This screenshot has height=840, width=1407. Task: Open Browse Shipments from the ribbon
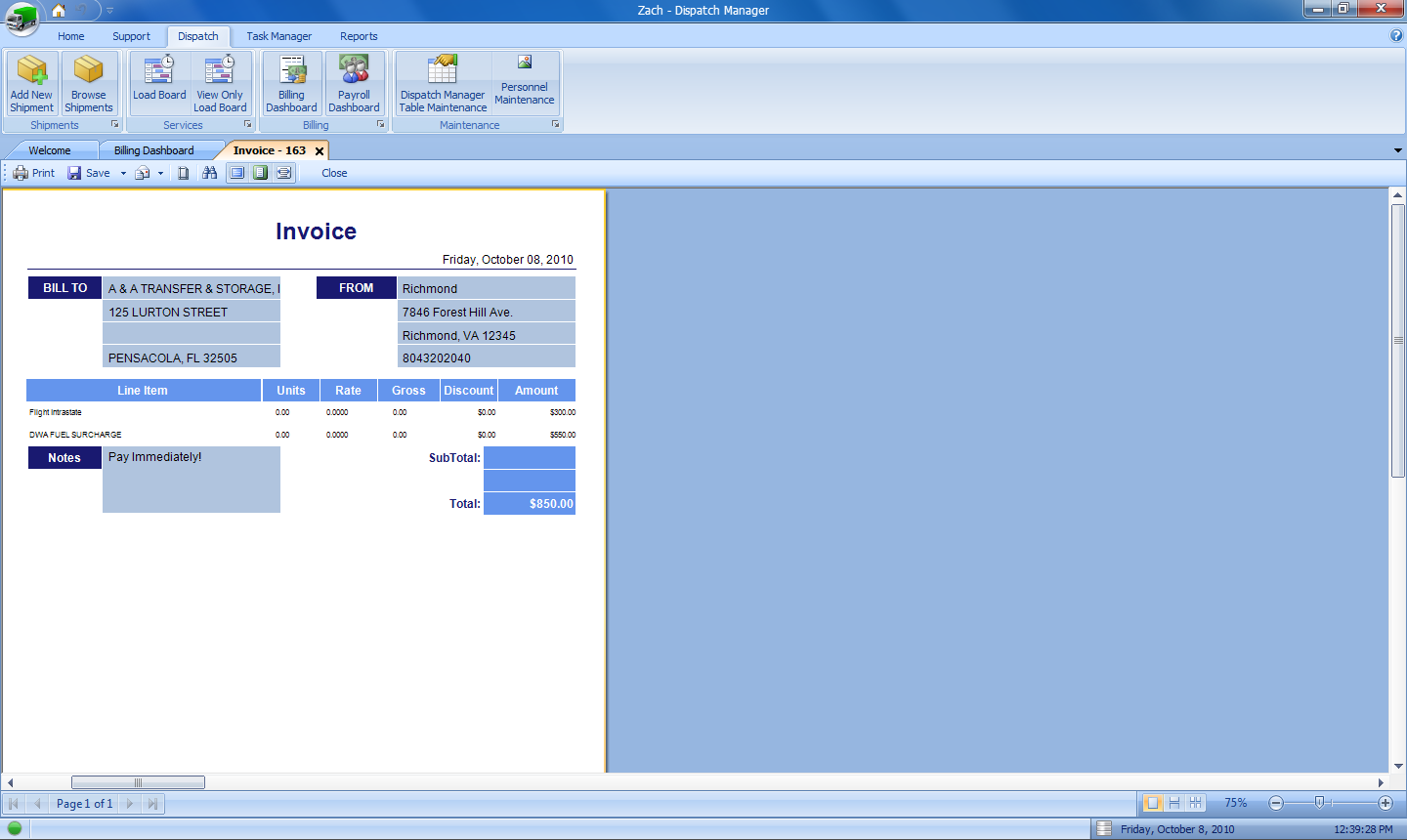click(x=89, y=83)
